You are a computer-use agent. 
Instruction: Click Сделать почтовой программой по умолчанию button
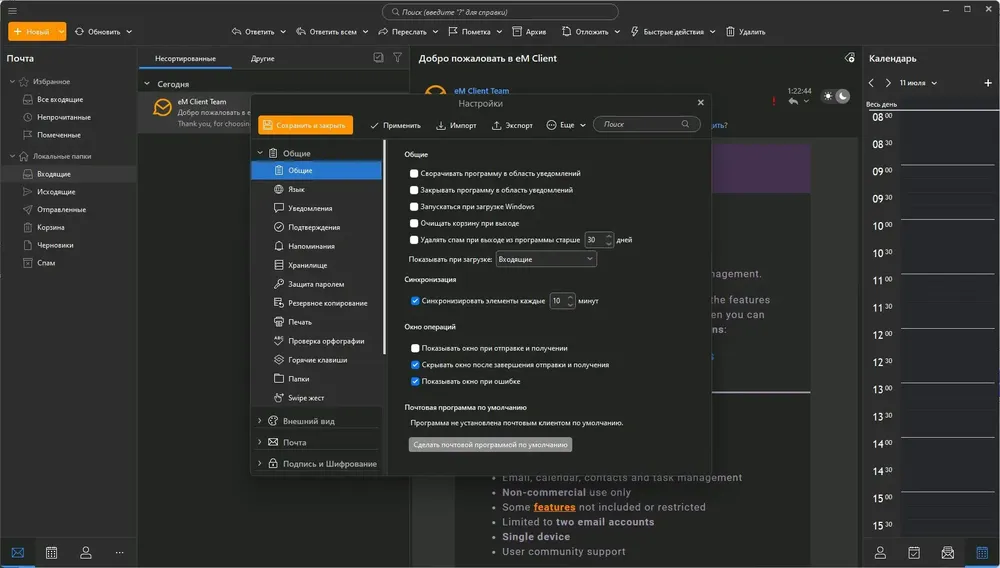pyautogui.click(x=490, y=444)
